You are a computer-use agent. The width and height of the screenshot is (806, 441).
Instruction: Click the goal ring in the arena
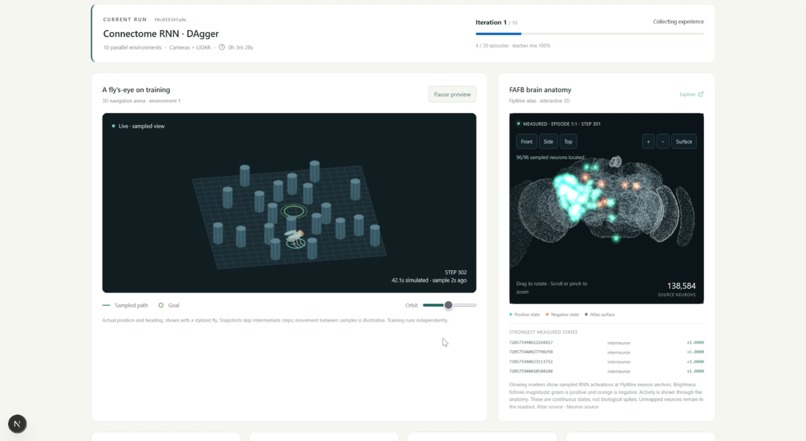tap(294, 211)
